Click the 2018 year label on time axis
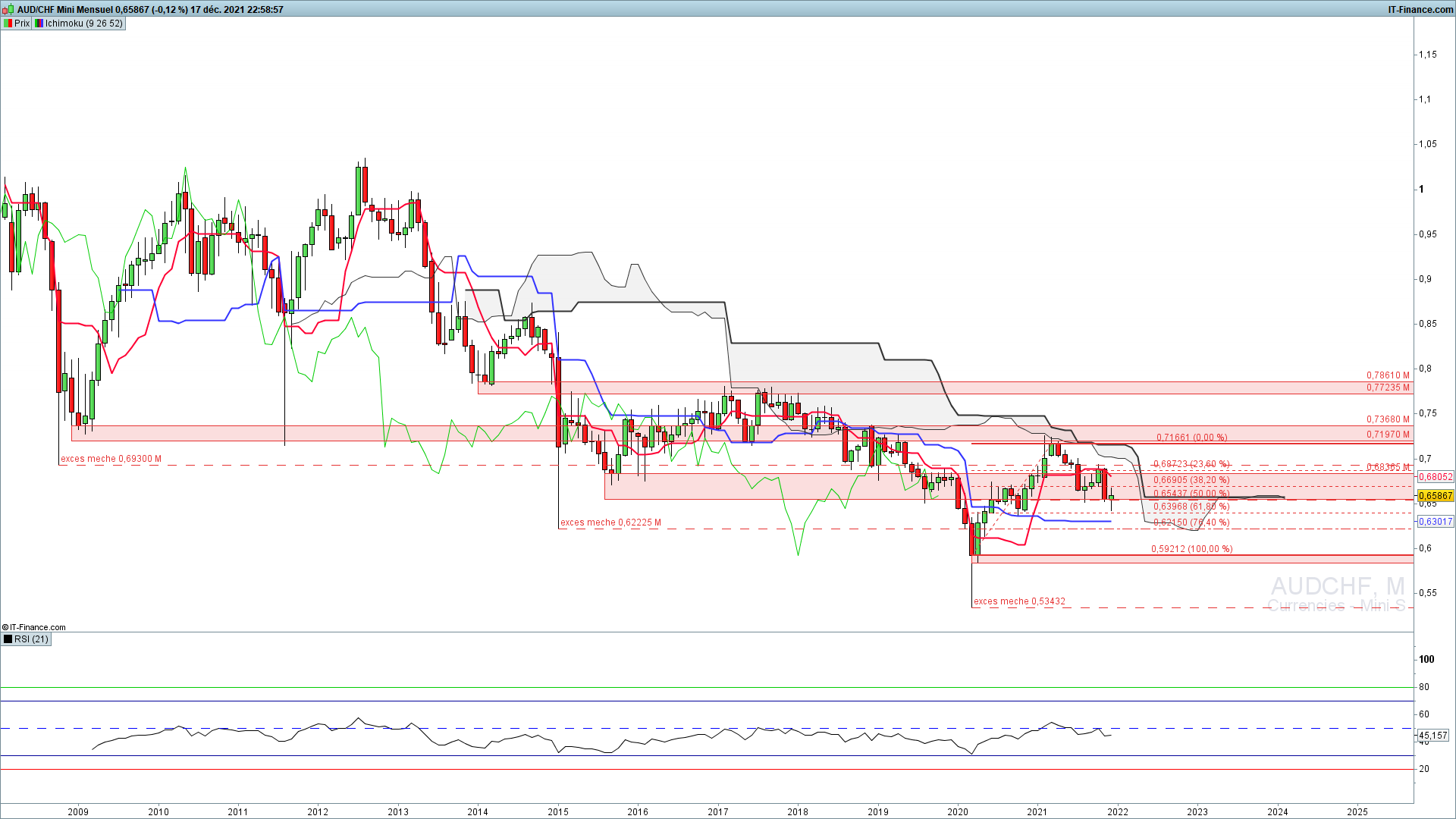This screenshot has height=819, width=1456. [798, 811]
